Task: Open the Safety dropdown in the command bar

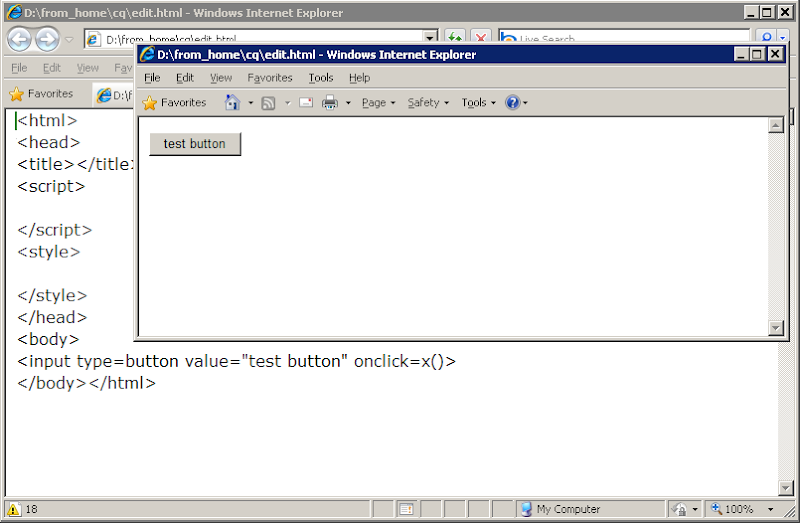Action: coord(428,103)
